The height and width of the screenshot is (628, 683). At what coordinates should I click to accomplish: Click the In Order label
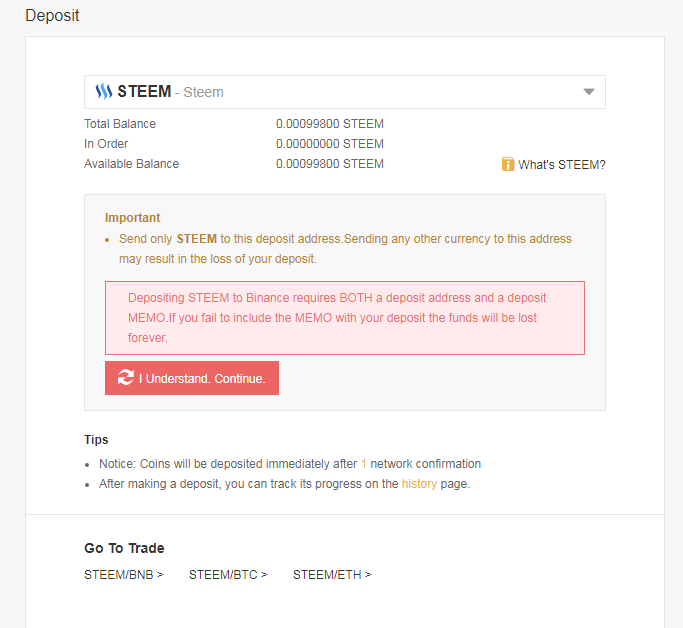106,144
